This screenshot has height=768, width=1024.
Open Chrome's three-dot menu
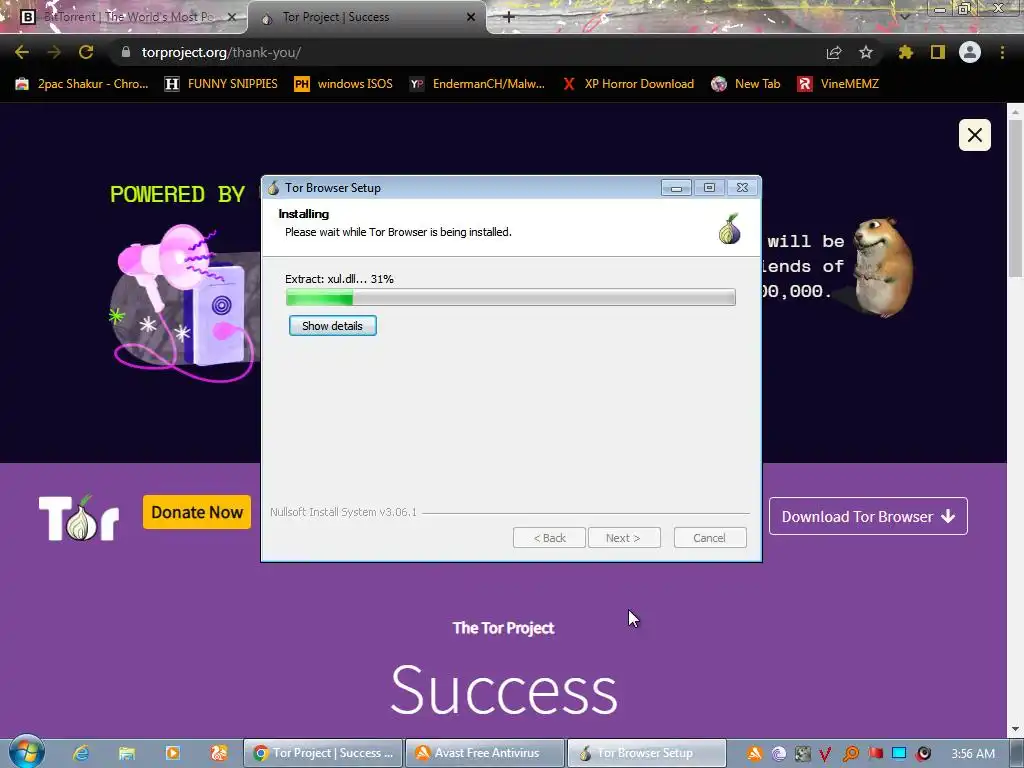1002,52
